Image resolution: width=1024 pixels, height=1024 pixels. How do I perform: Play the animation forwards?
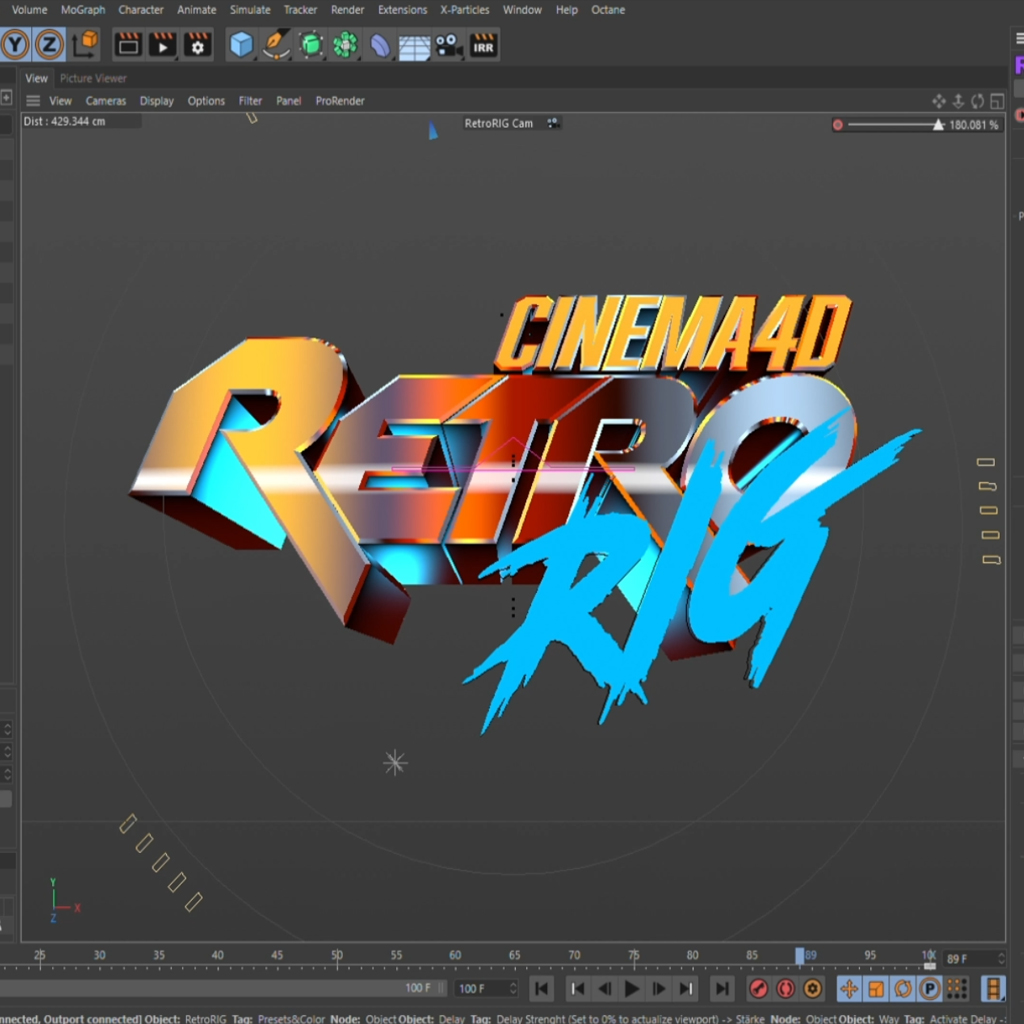pyautogui.click(x=632, y=989)
